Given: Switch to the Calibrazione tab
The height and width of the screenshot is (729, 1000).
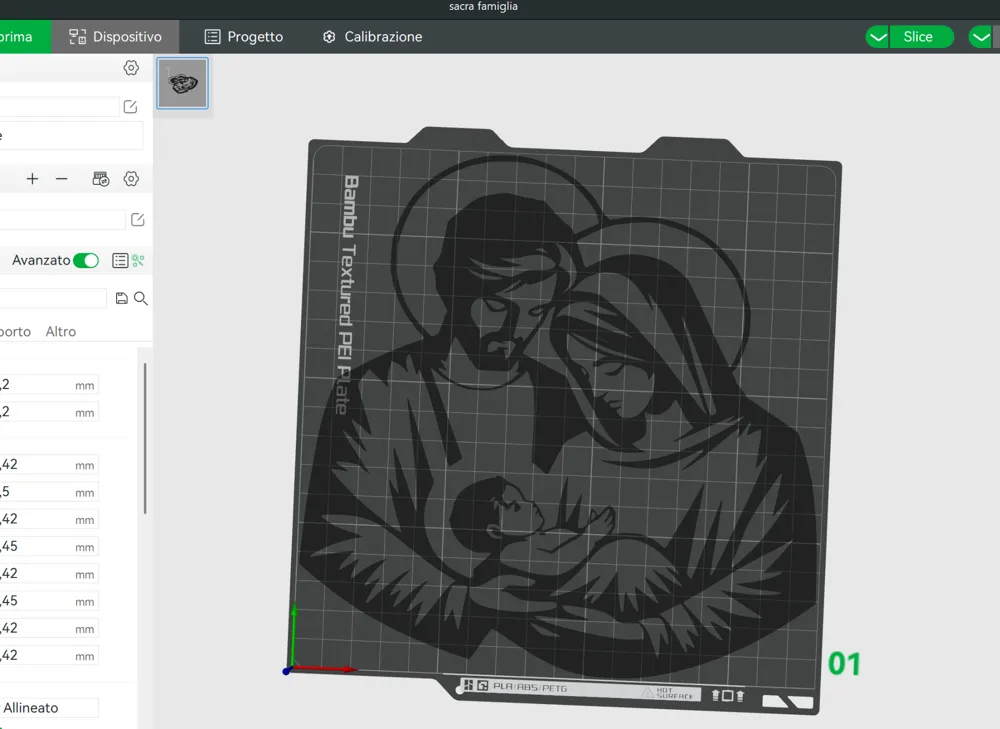Looking at the screenshot, I should [x=372, y=37].
